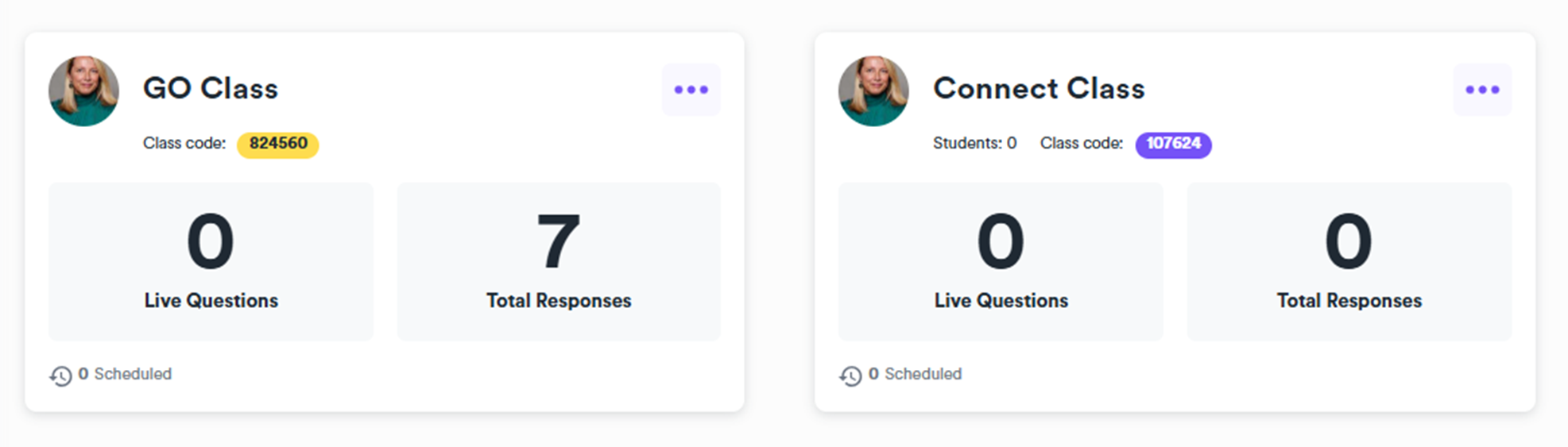Click "Class code:" label in GO Class
Image resolution: width=1568 pixels, height=447 pixels.
pyautogui.click(x=184, y=144)
